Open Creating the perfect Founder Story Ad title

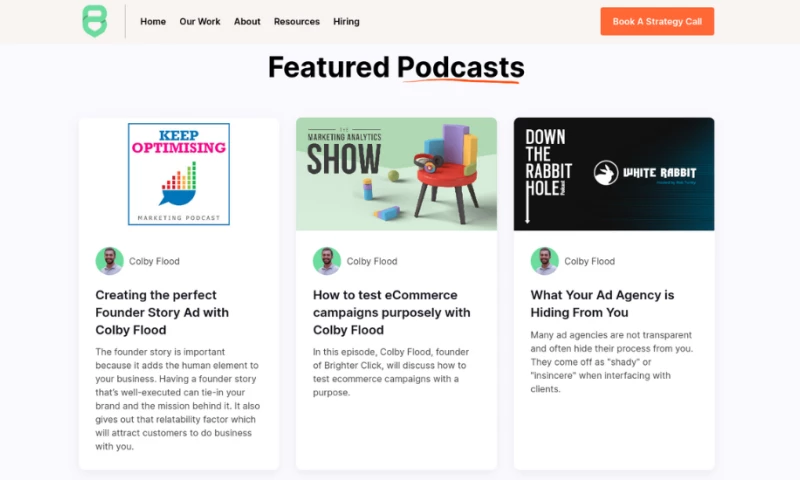click(x=162, y=312)
